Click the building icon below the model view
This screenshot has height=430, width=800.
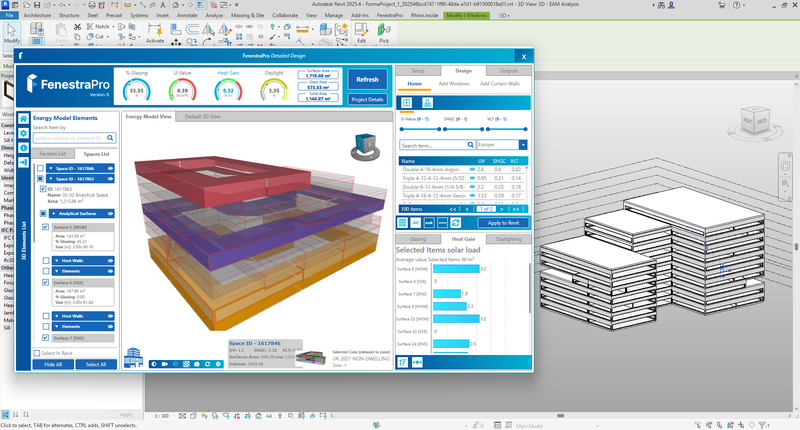[x=133, y=358]
